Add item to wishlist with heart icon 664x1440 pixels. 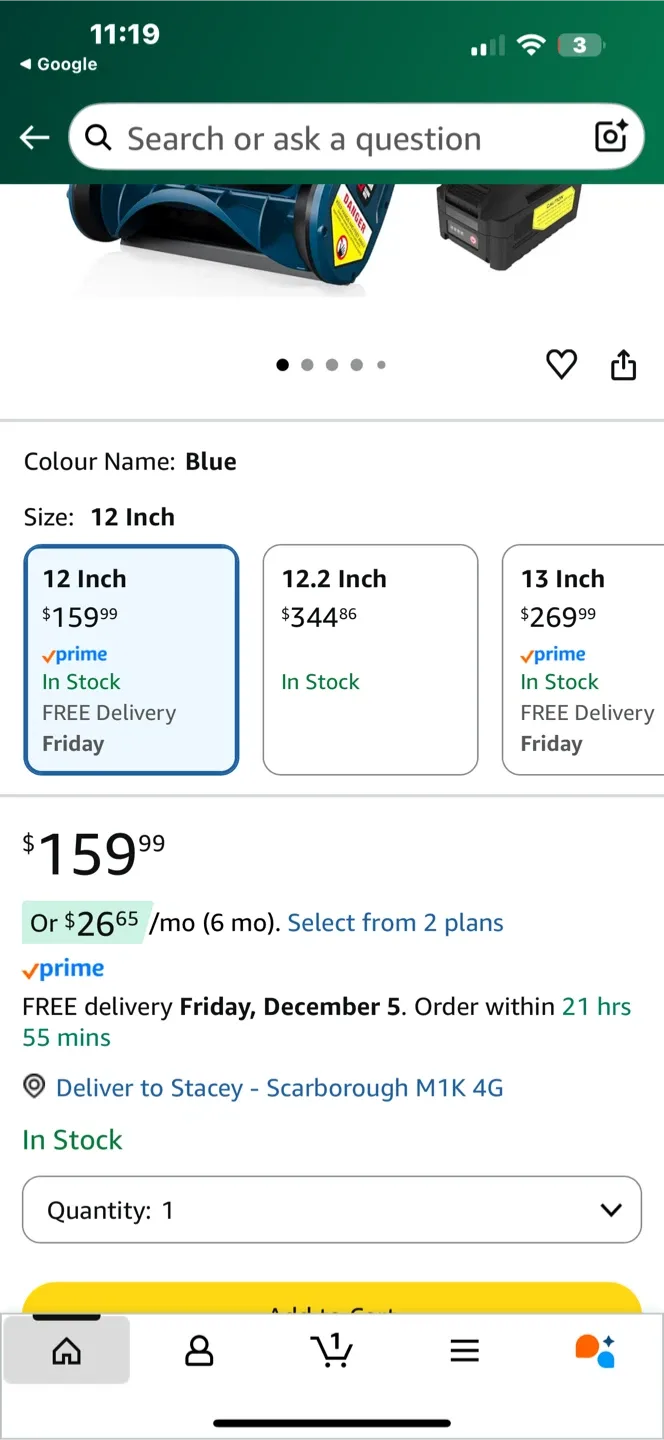(x=561, y=365)
